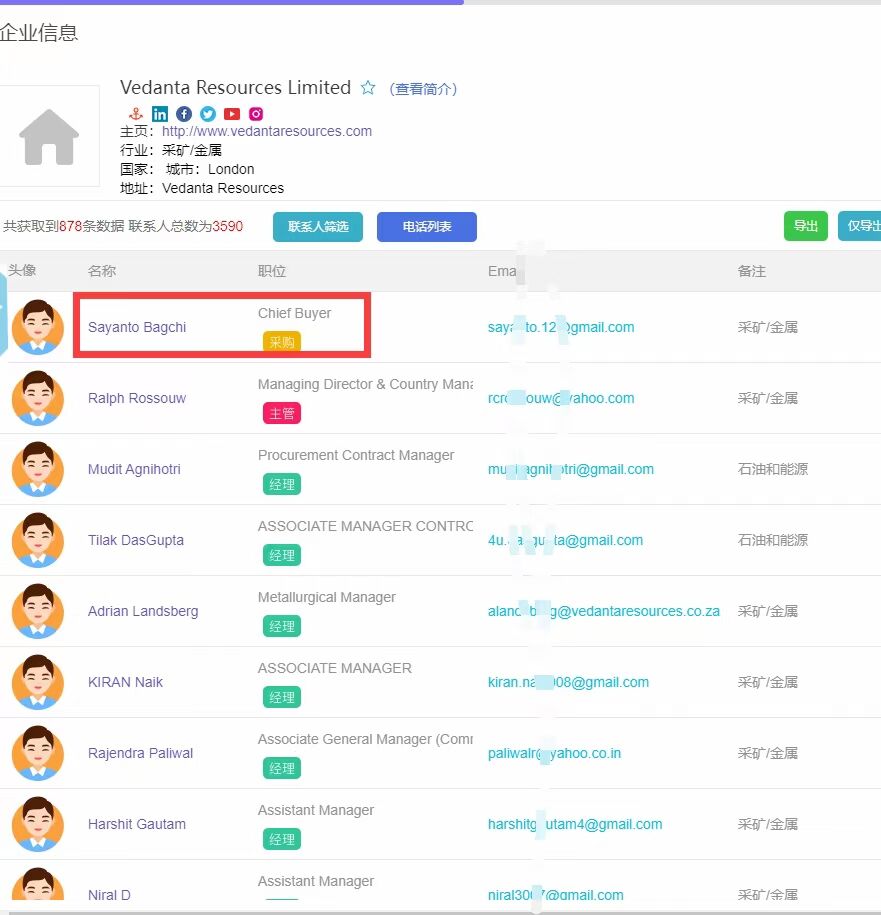The width and height of the screenshot is (881, 915).
Task: Open the company's YouTube icon
Action: [x=232, y=114]
